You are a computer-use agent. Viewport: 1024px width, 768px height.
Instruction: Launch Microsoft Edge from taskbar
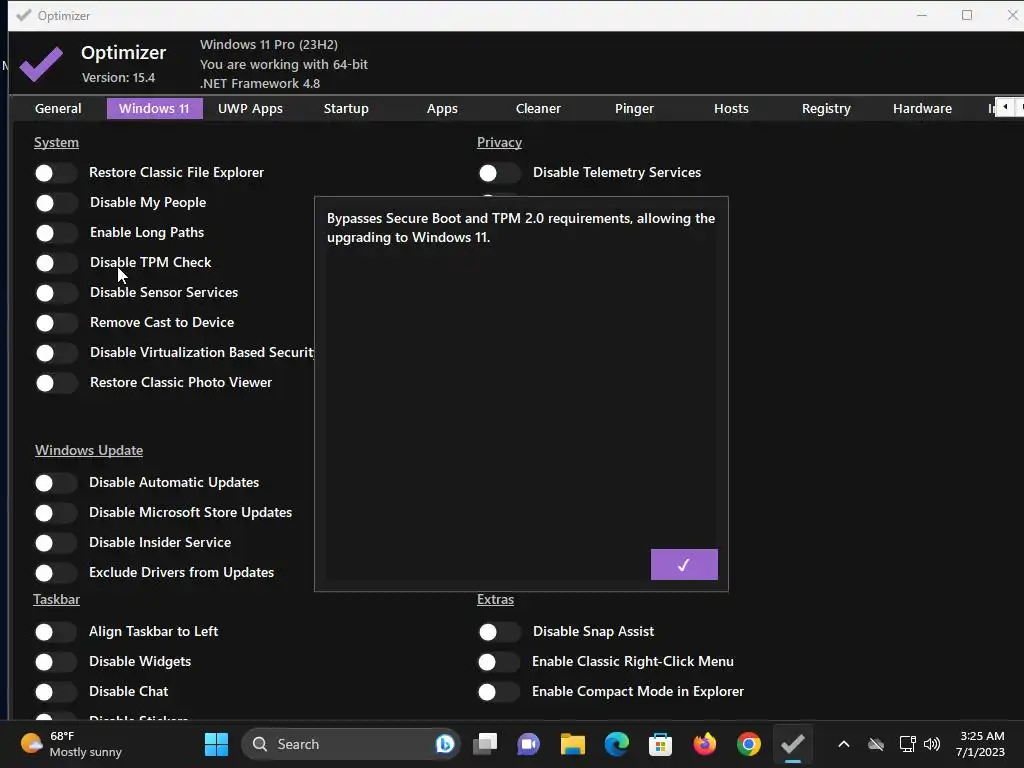point(616,744)
